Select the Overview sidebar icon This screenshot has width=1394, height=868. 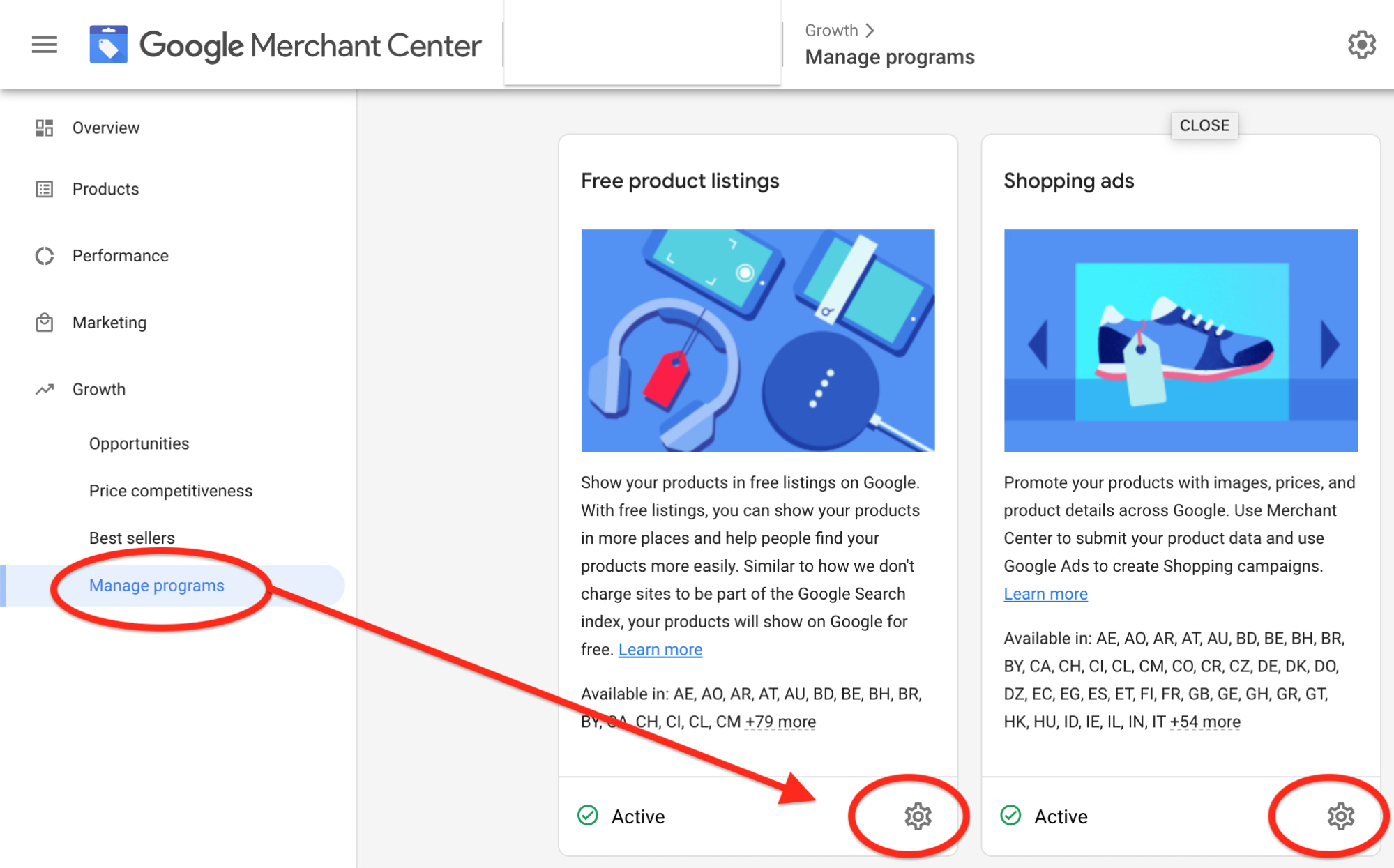(x=45, y=128)
